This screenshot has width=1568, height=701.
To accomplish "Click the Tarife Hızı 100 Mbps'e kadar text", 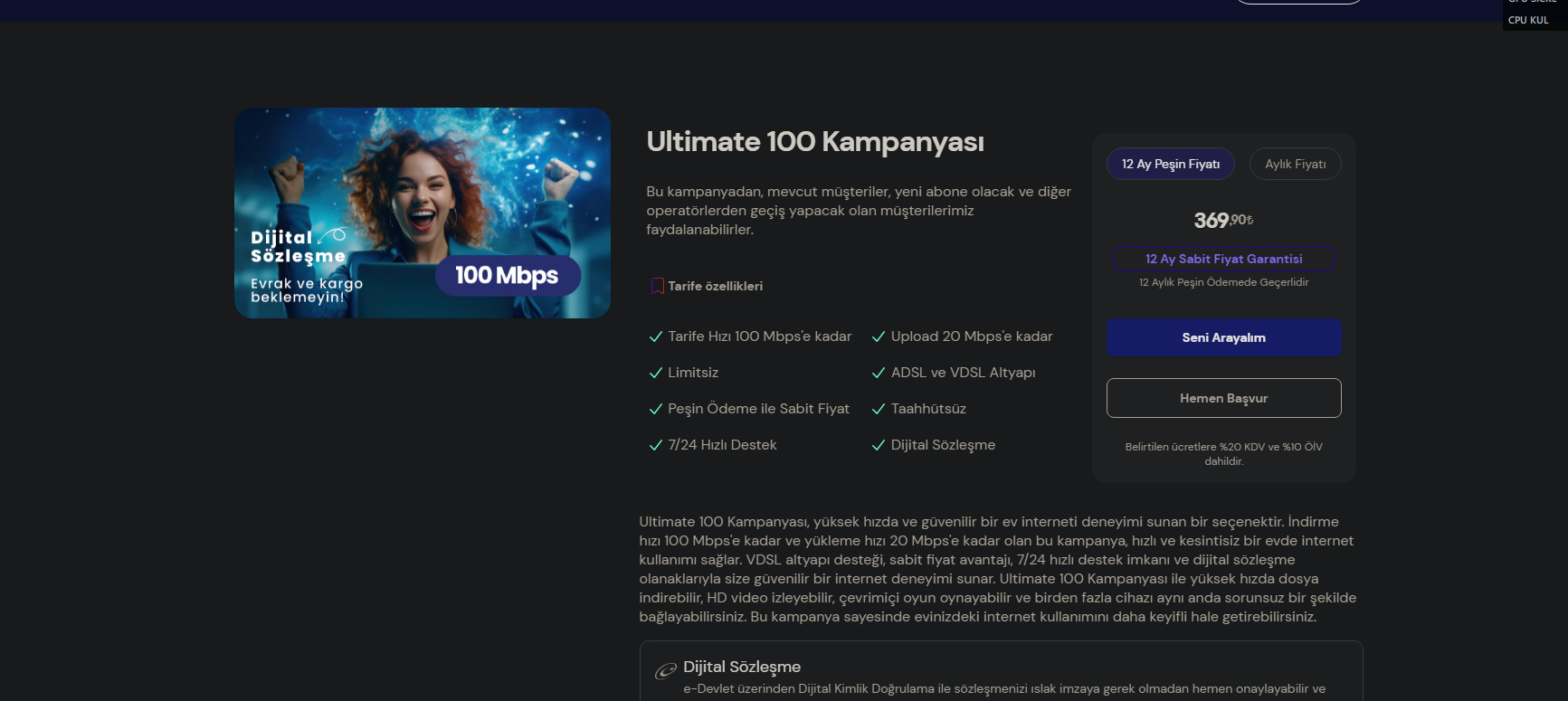I will click(x=760, y=336).
